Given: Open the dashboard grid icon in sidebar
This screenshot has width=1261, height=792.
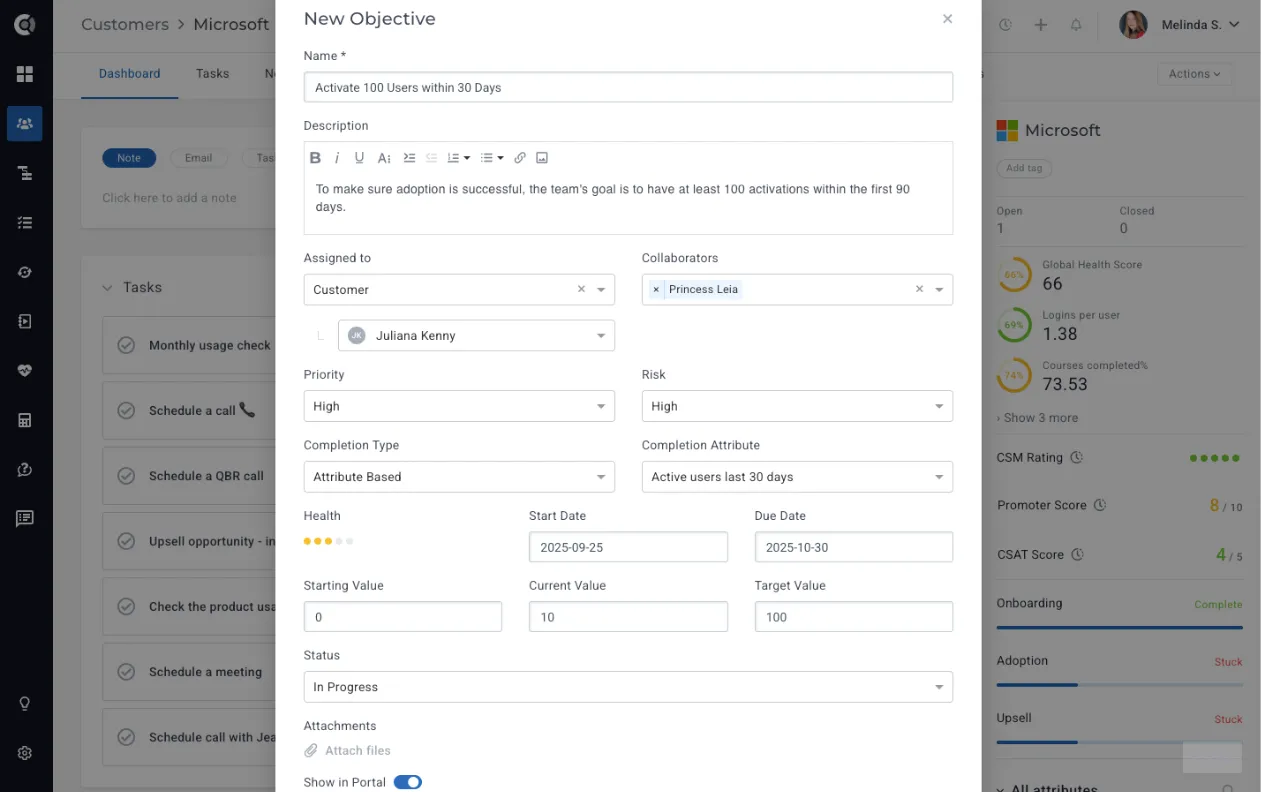Looking at the screenshot, I should pyautogui.click(x=25, y=74).
